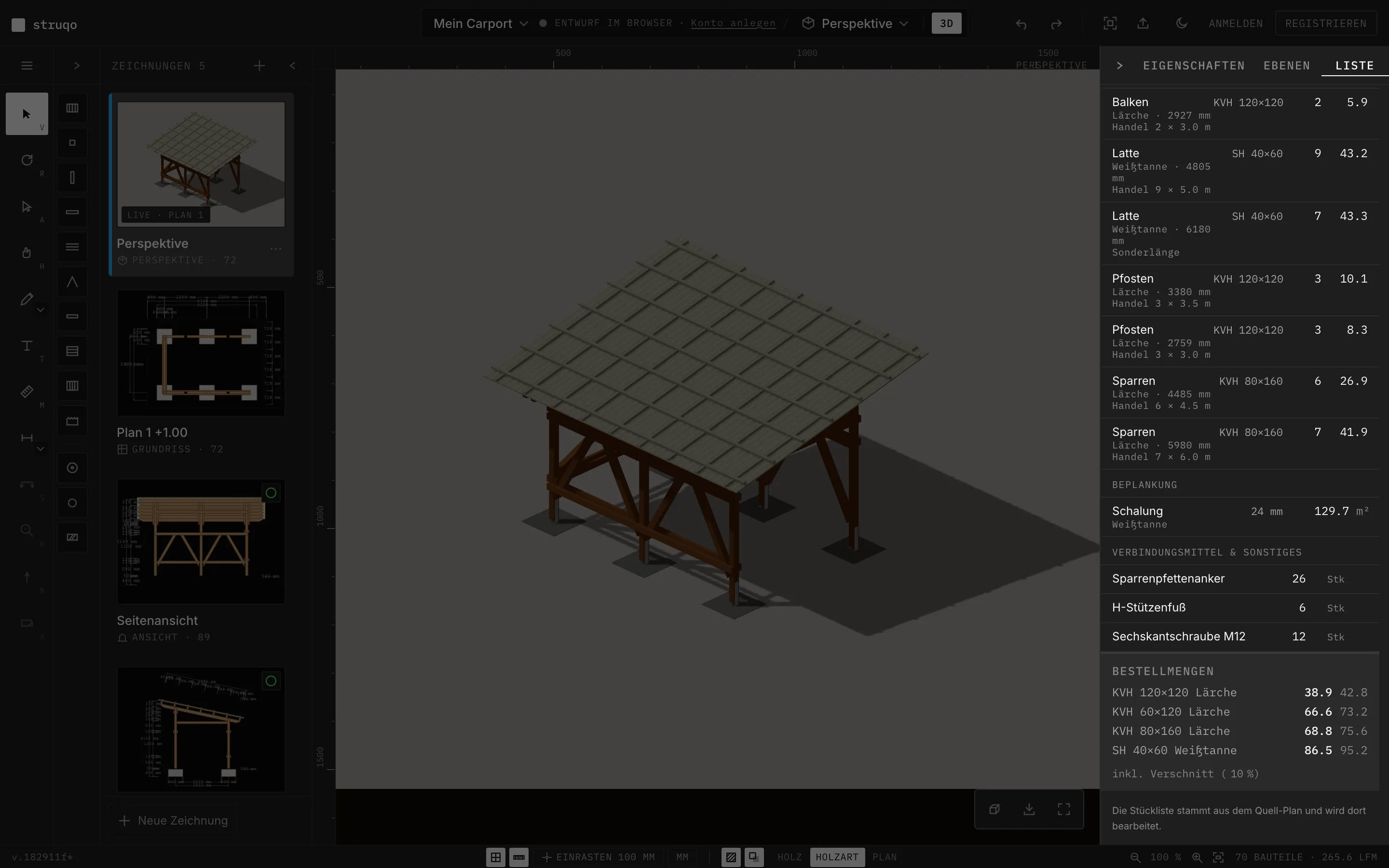Open the hamburger menu

point(27,66)
